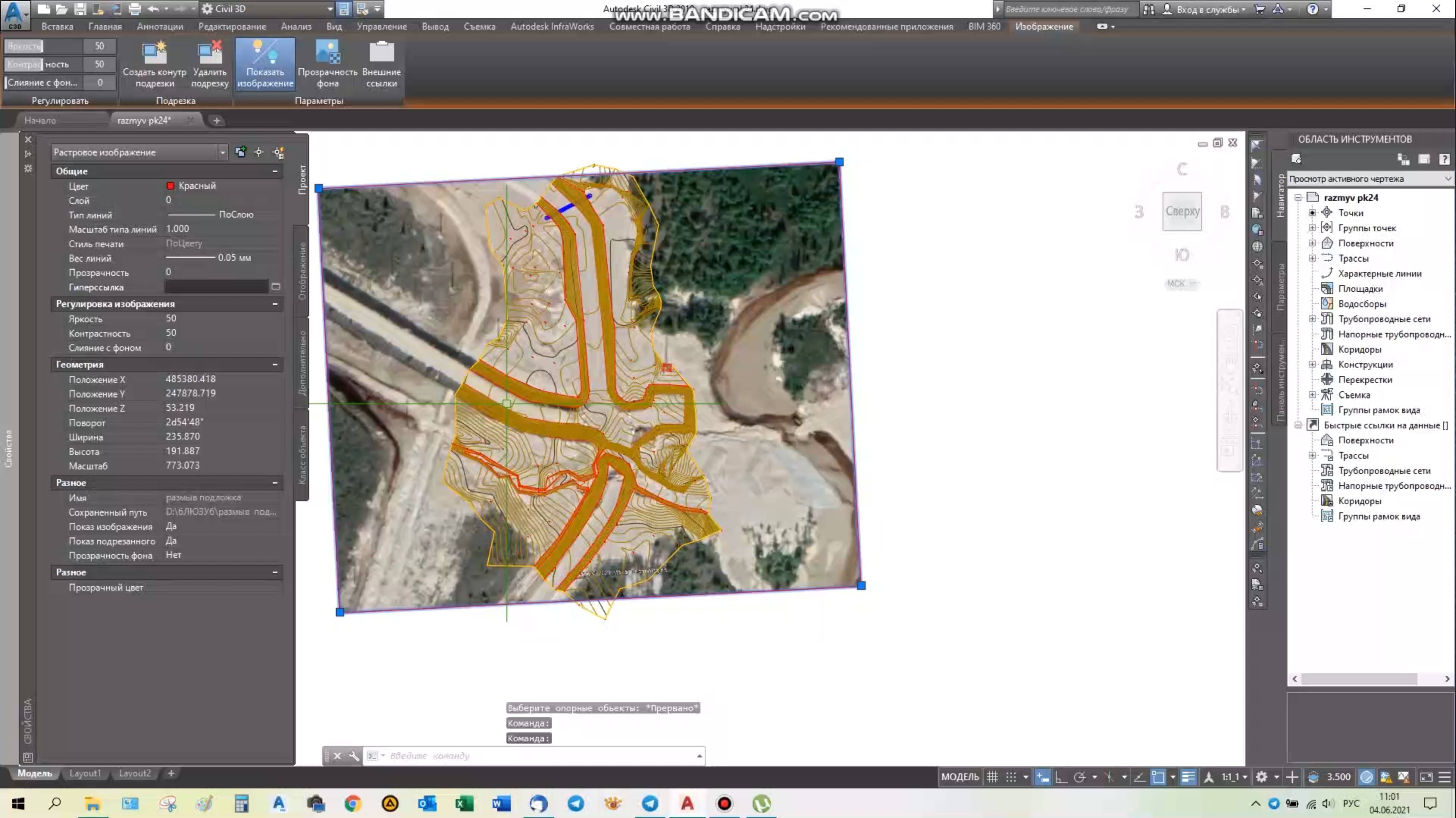Open Съемка ribbon tab
1456x818 pixels.
[479, 26]
